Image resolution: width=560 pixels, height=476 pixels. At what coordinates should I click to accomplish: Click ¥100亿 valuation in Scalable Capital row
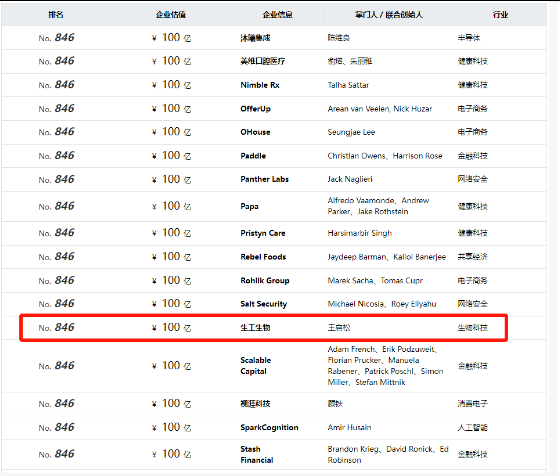(x=171, y=366)
